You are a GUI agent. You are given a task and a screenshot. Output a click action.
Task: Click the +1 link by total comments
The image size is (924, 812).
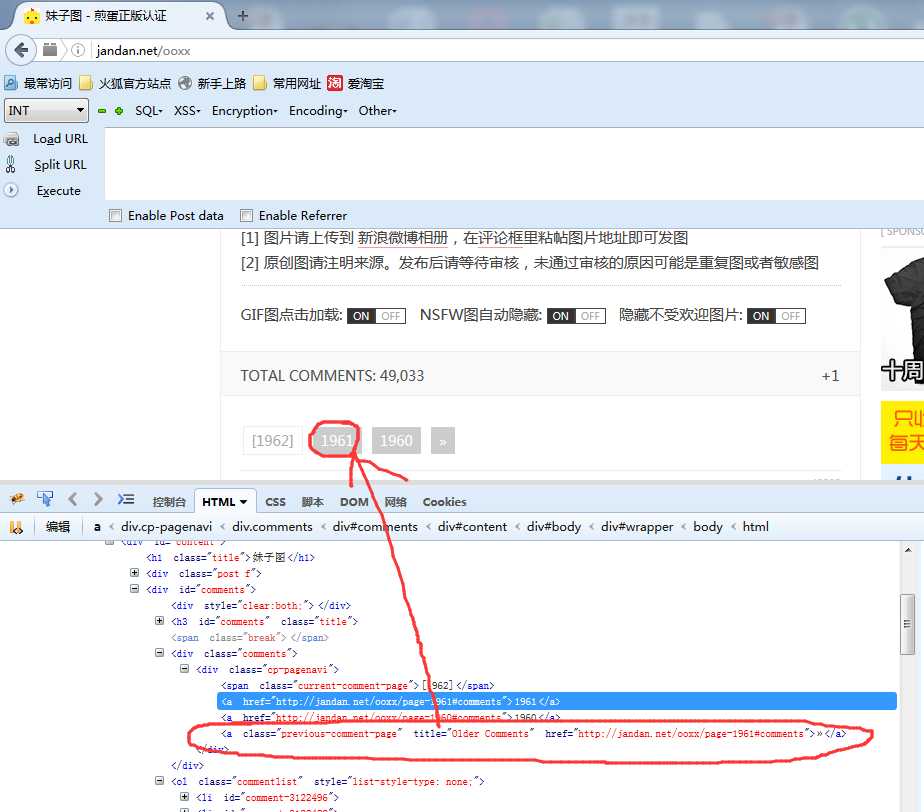click(x=830, y=375)
